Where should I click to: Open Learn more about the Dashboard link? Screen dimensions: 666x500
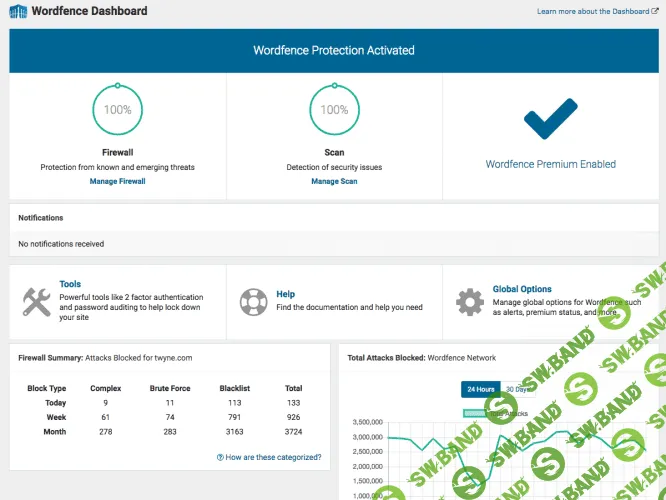(591, 12)
